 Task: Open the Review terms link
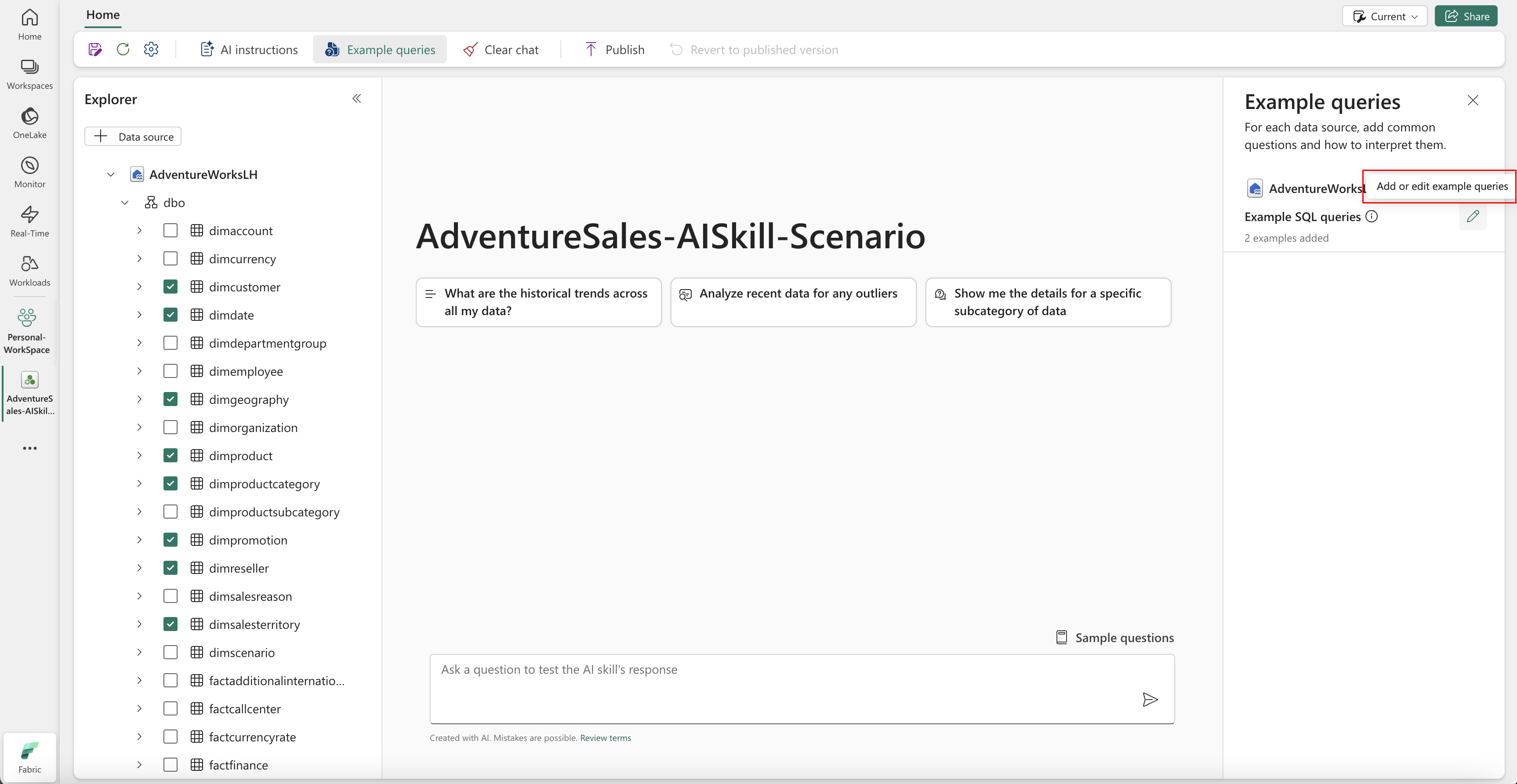[x=606, y=737]
